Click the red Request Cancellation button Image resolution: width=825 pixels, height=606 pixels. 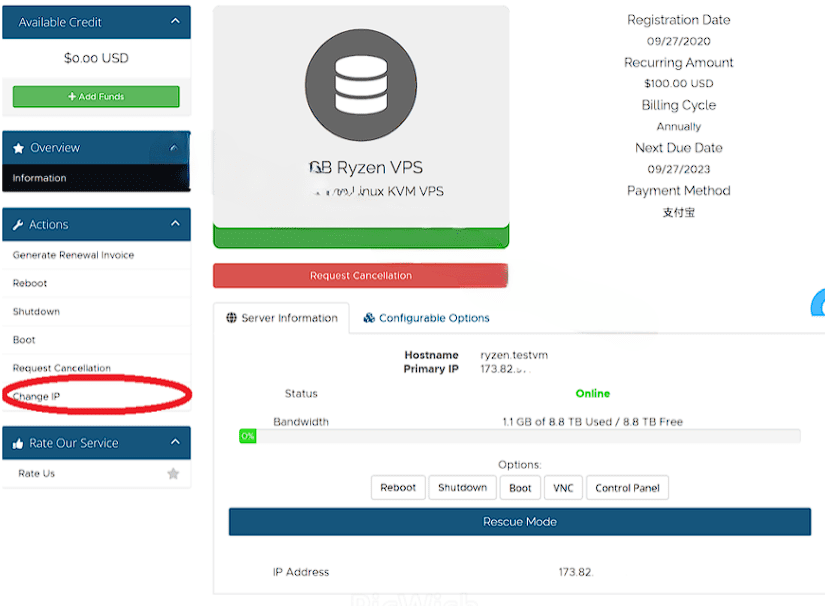coord(360,276)
